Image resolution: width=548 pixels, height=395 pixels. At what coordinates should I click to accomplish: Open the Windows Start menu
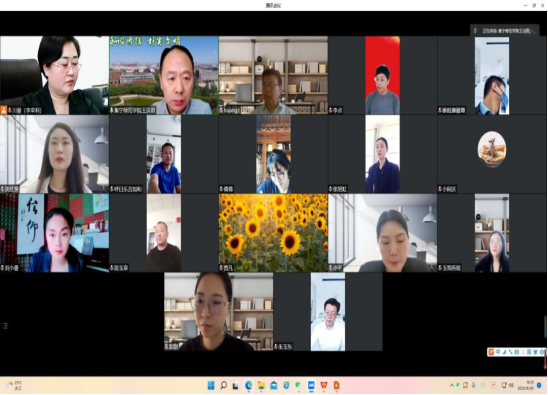(x=211, y=385)
